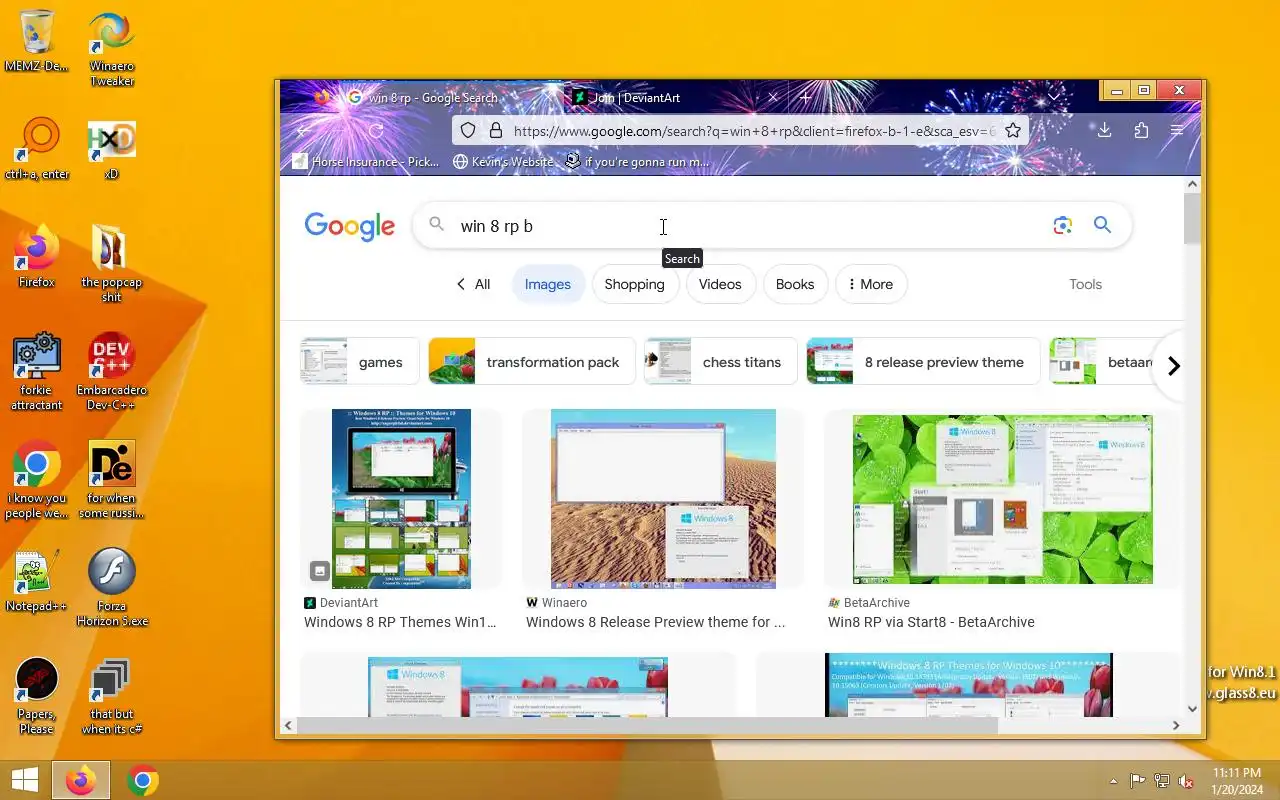Open the 'ctrl+a, enter' desktop shortcut
This screenshot has width=1280, height=800.
pos(37,149)
